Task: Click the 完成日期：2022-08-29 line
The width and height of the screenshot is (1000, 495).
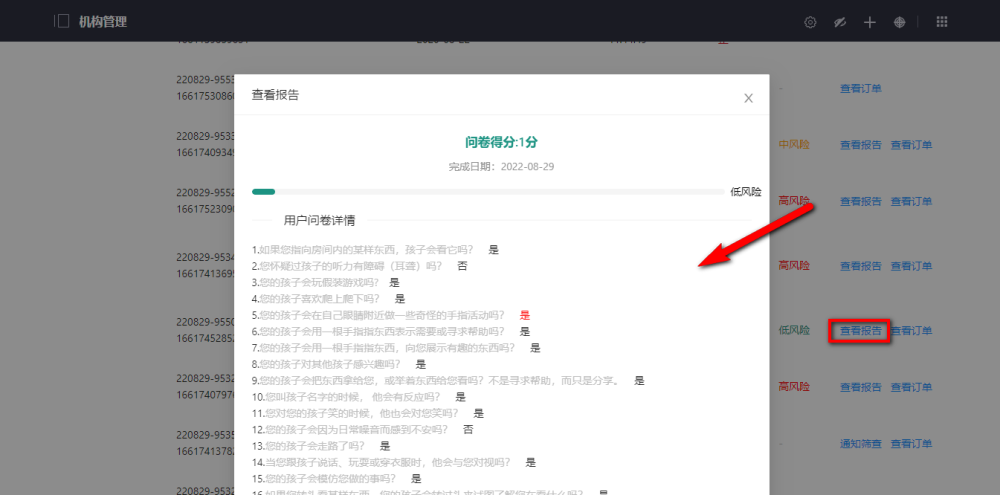Action: coord(501,166)
